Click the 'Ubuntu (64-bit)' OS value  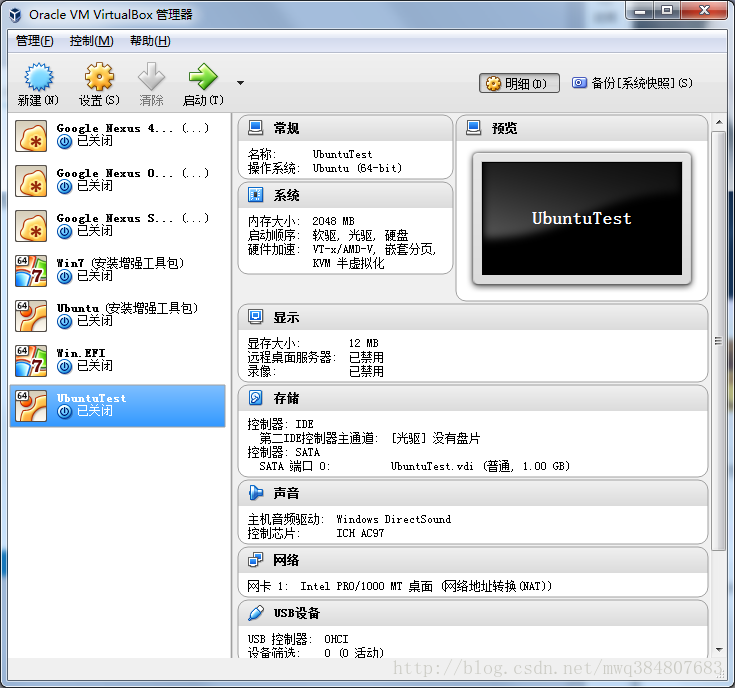coord(357,168)
